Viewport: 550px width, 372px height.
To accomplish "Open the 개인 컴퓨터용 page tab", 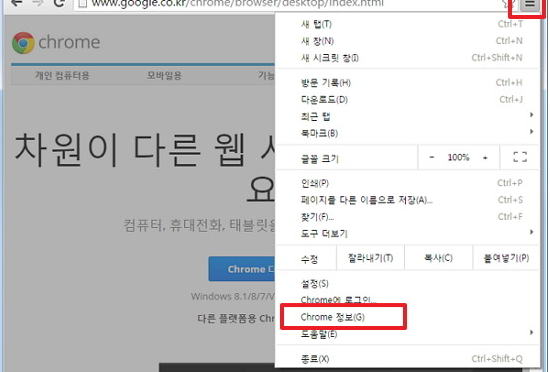I will [62, 75].
